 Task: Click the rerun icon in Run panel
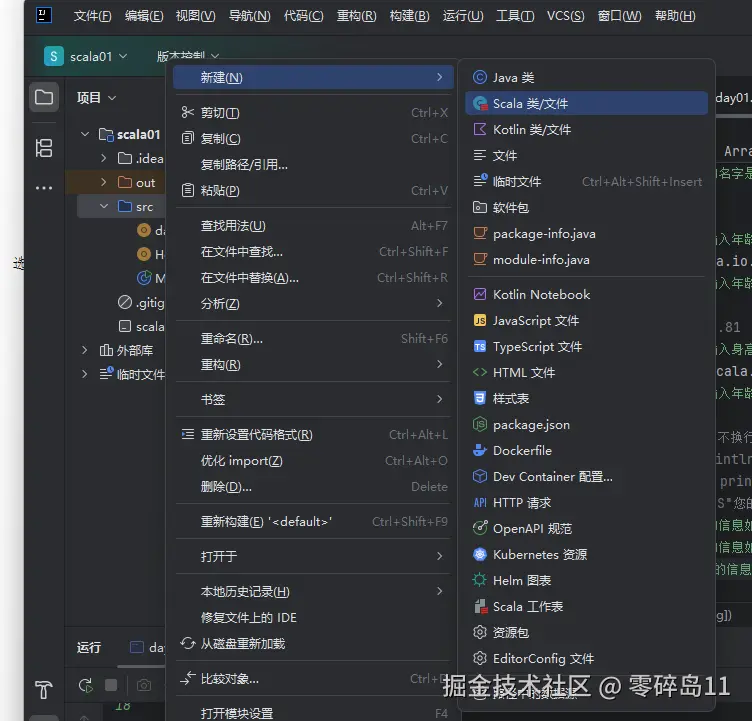[x=86, y=686]
